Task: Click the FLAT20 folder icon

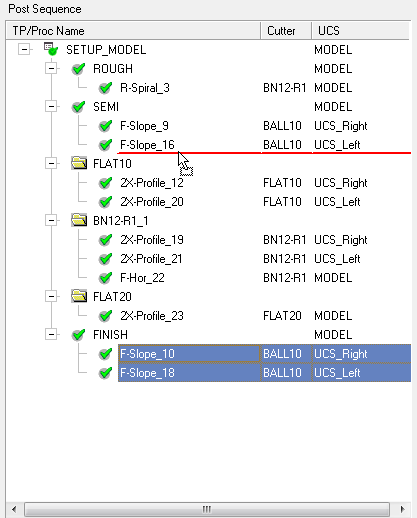Action: click(x=79, y=296)
